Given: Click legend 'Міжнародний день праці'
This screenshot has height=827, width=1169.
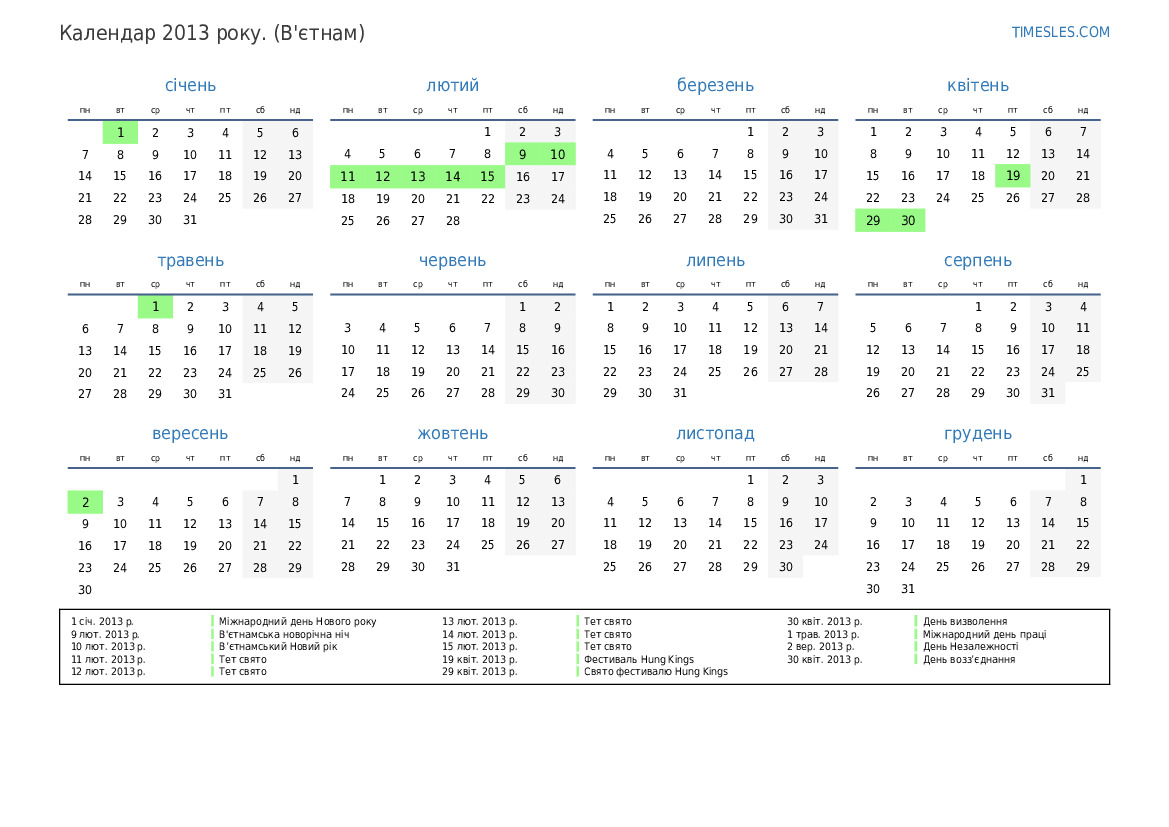Looking at the screenshot, I should click(984, 635).
